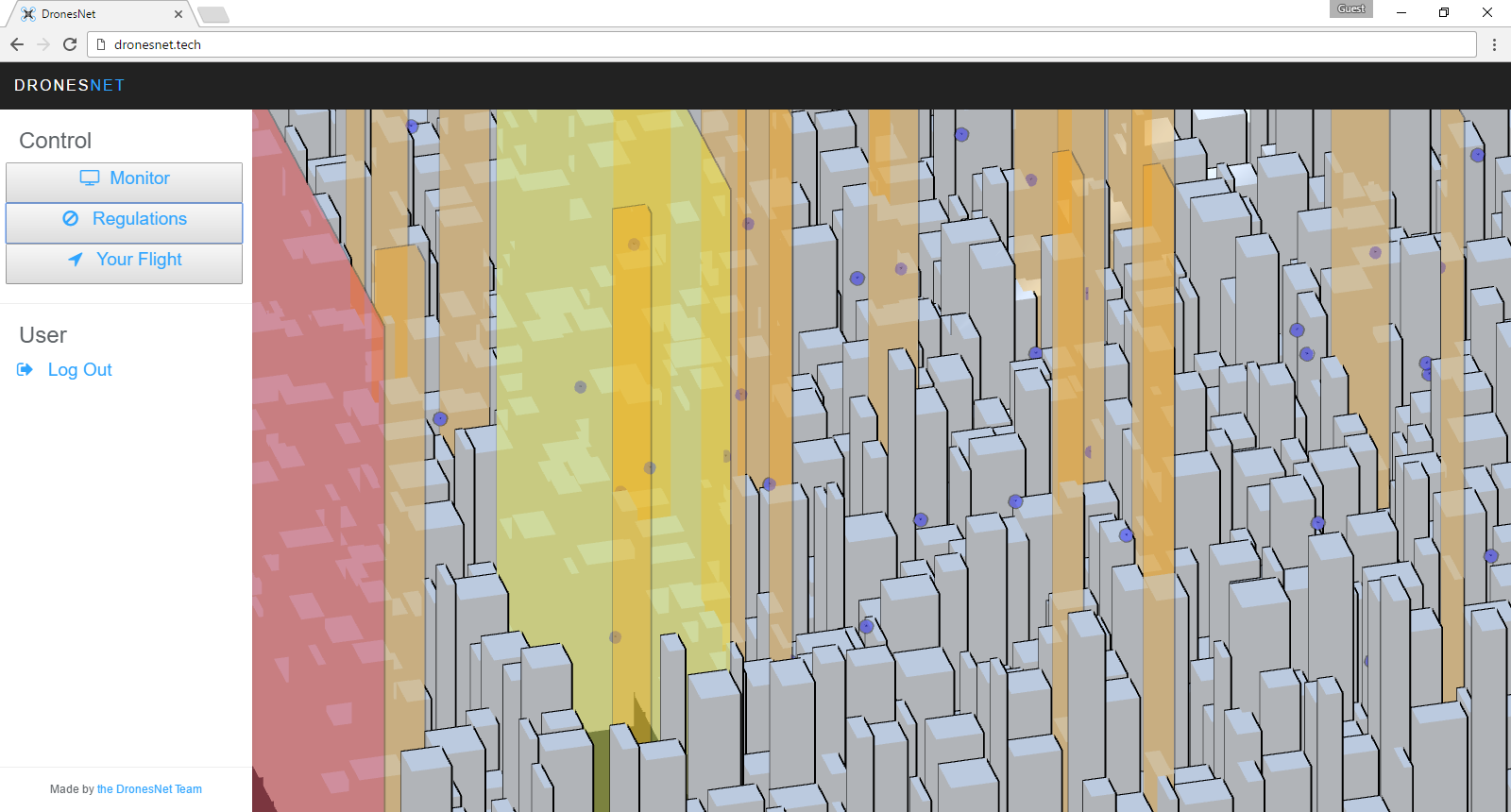Reload the dronesnet.tech page
The height and width of the screenshot is (812, 1511).
point(70,44)
